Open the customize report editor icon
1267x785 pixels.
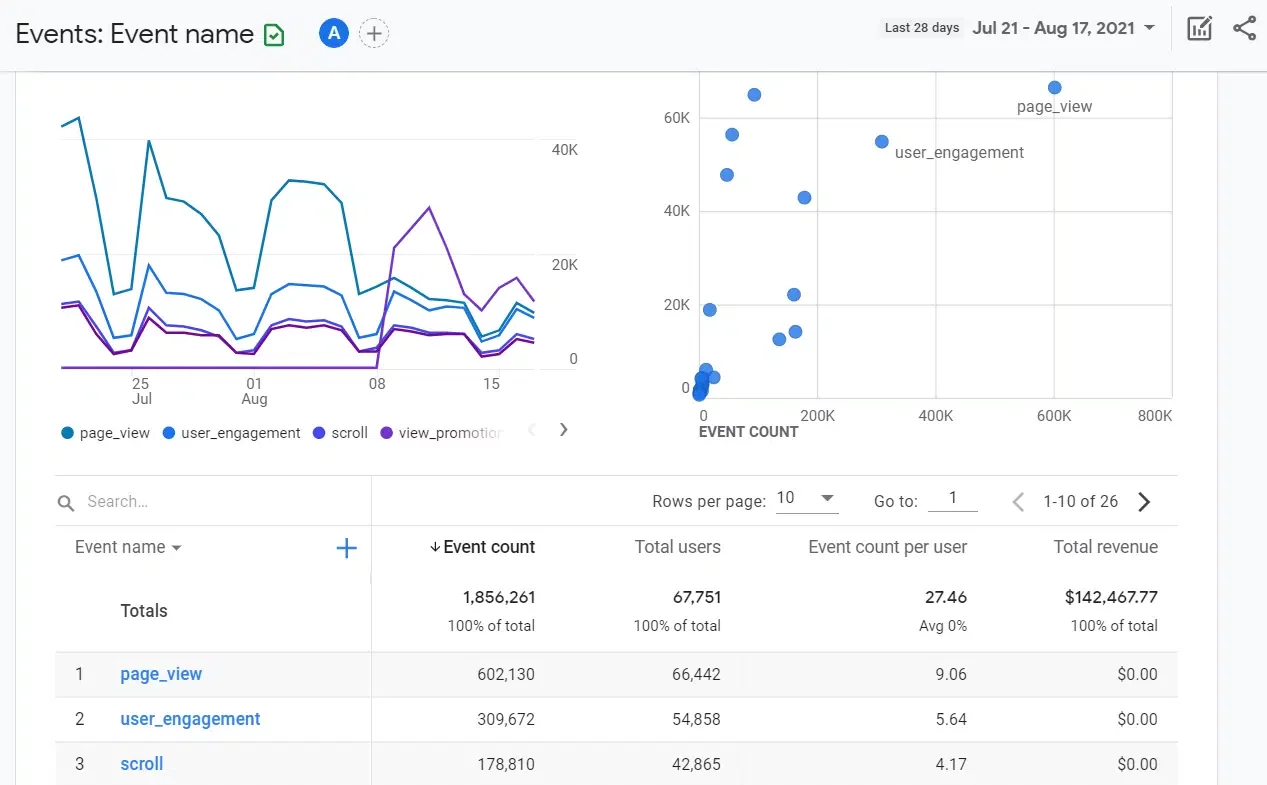coord(1199,28)
